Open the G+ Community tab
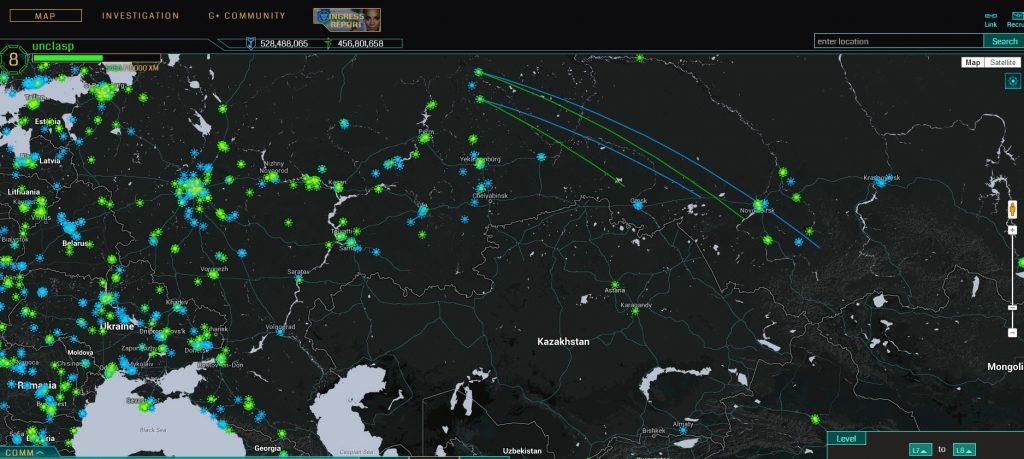Viewport: 1024px width, 459px height. 246,16
